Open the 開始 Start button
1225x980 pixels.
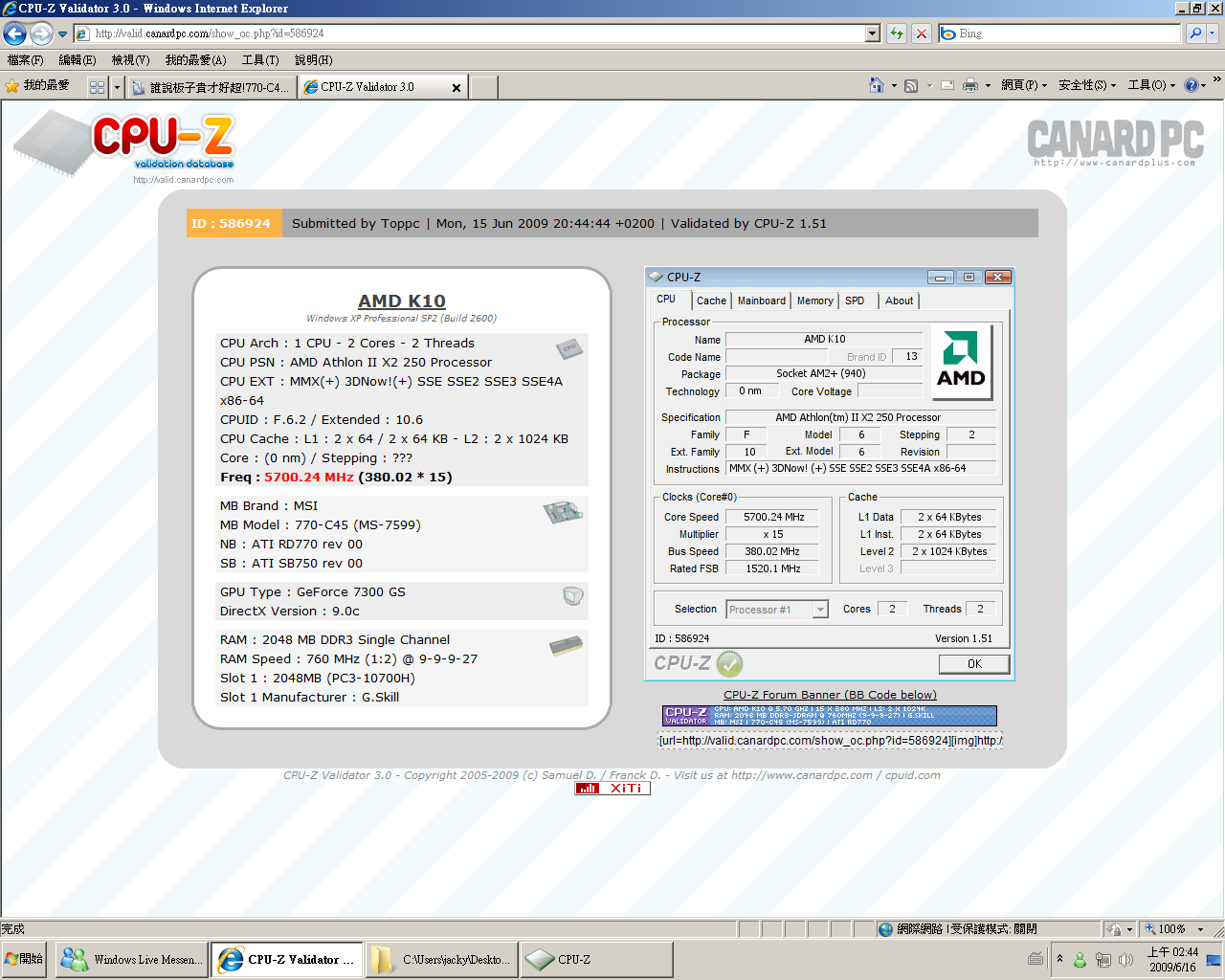[25, 959]
